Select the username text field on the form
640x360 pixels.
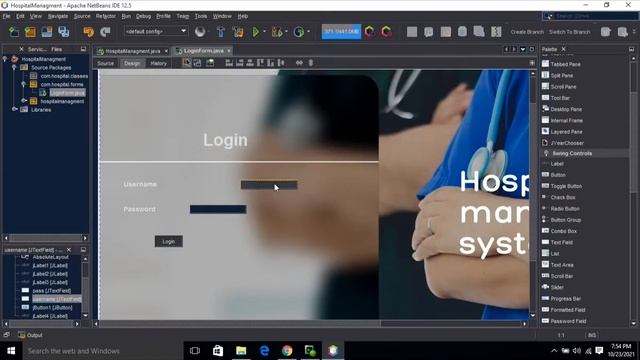coord(269,185)
